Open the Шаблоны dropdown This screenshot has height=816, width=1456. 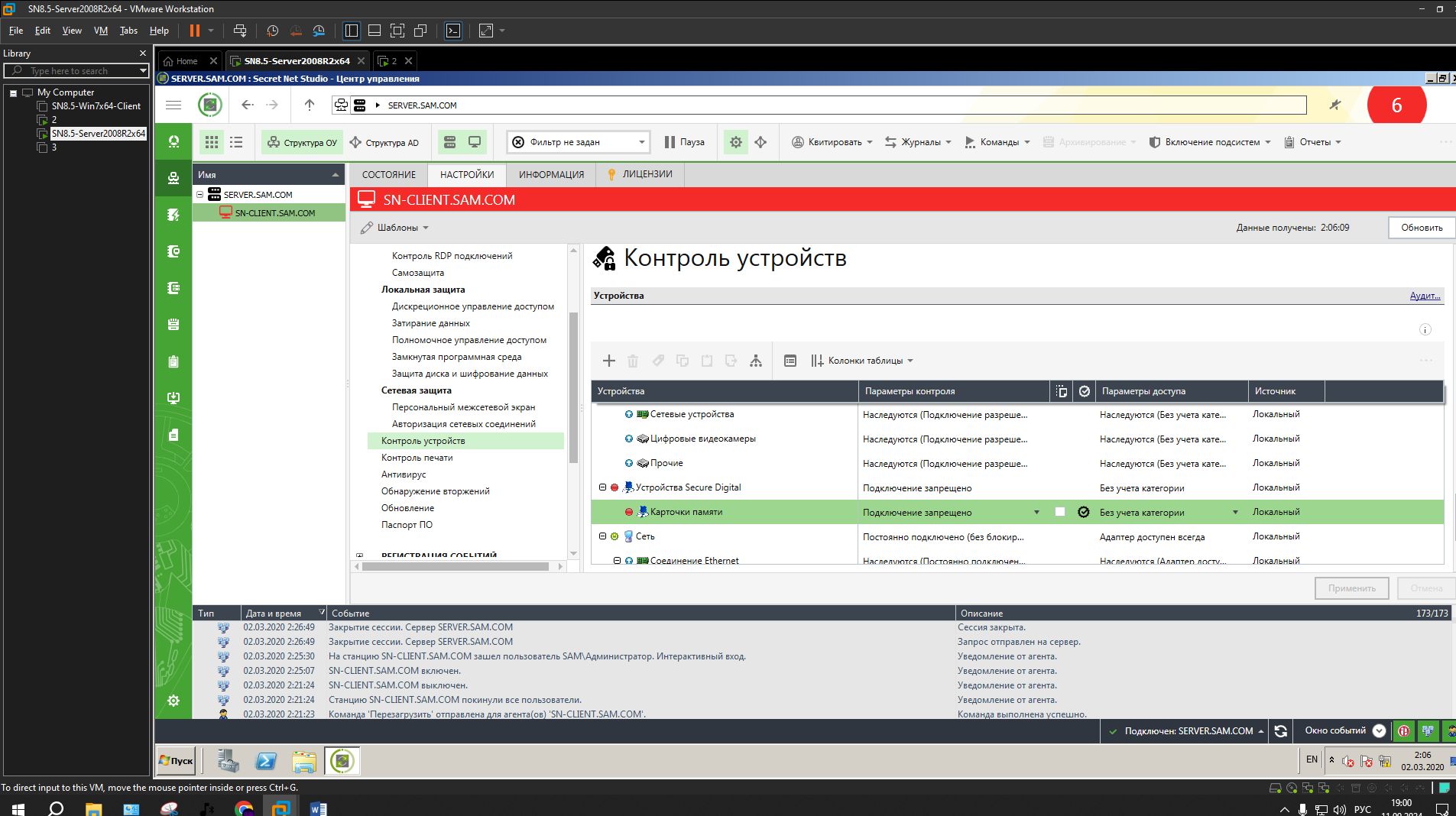point(395,228)
